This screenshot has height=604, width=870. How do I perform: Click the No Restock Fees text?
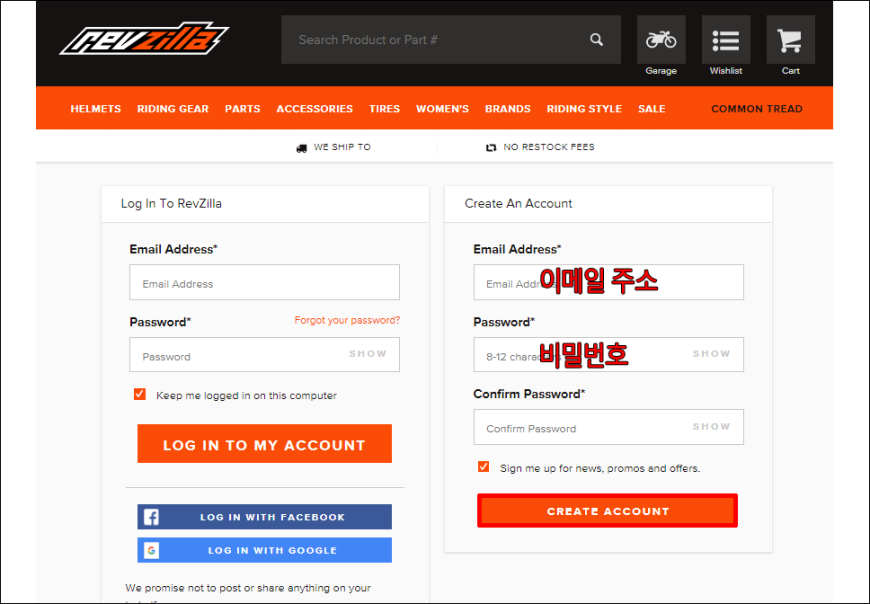point(549,147)
